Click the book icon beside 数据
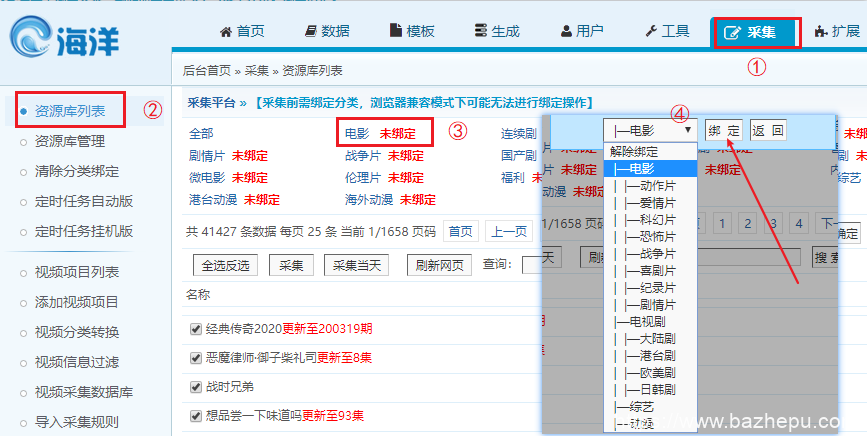 pos(311,32)
